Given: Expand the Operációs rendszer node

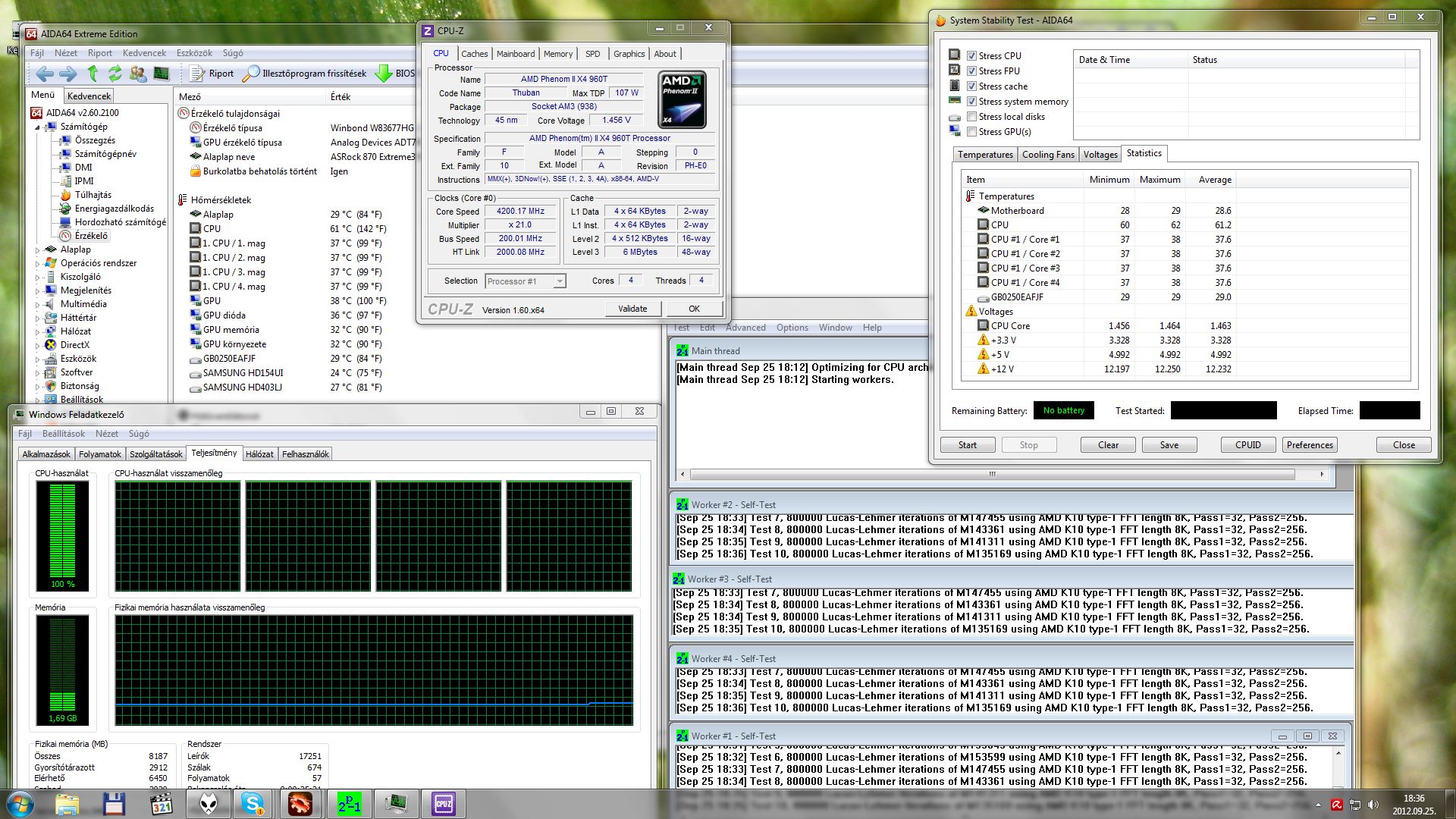Looking at the screenshot, I should pos(37,263).
